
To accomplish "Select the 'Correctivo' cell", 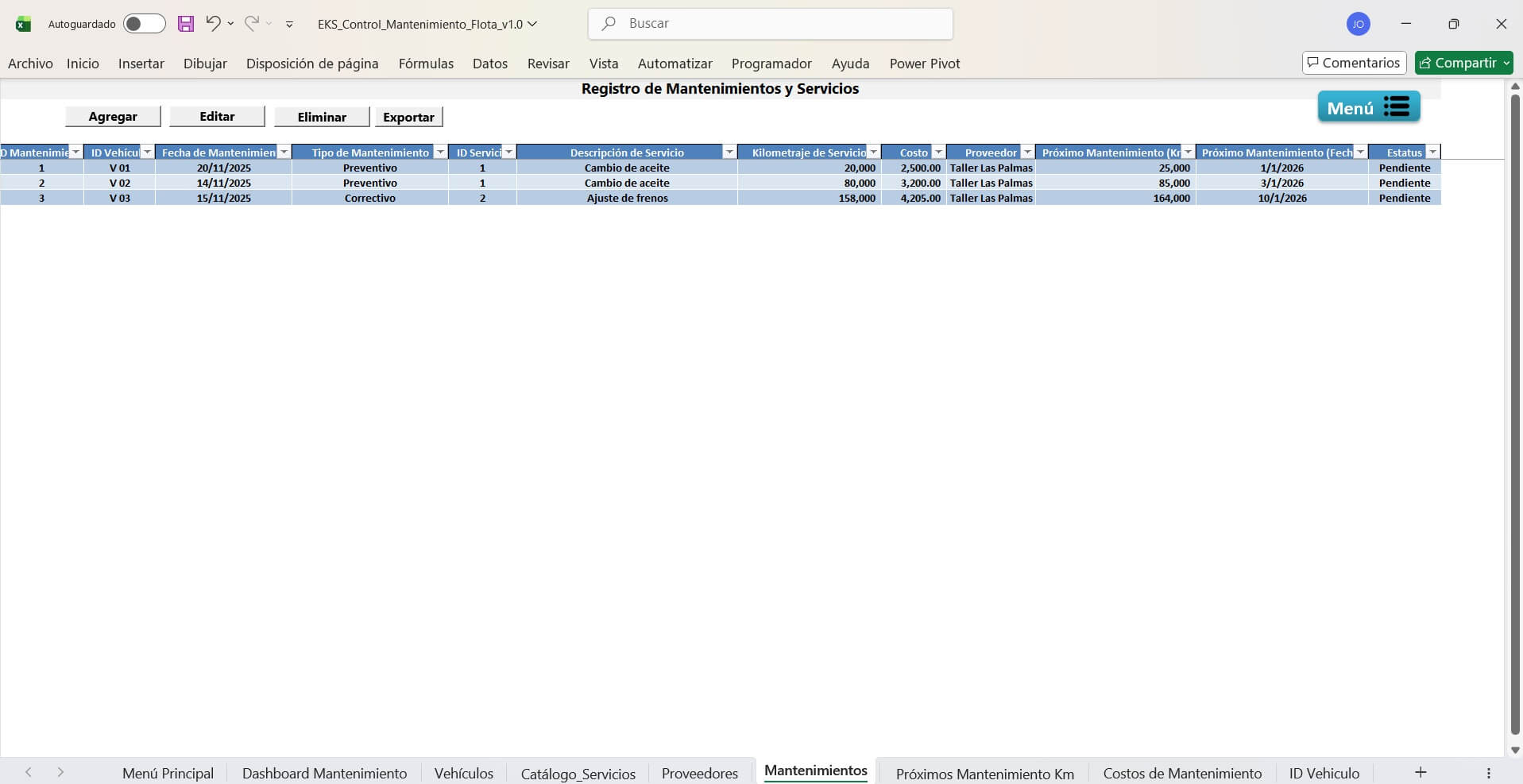I will point(370,199).
